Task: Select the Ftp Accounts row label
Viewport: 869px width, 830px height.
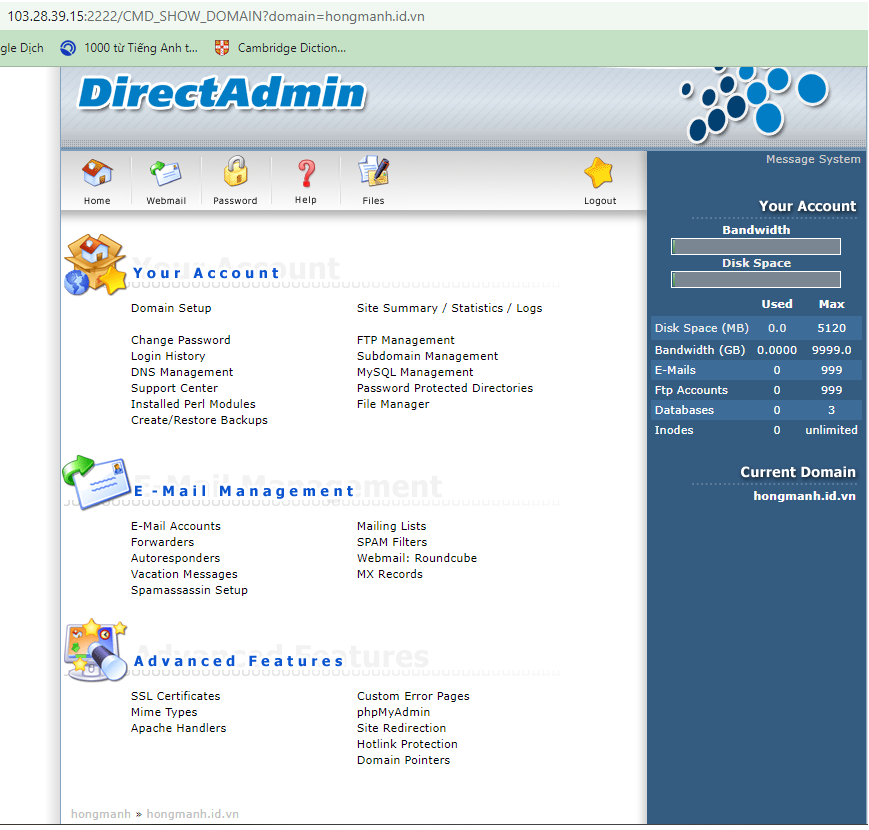Action: point(691,391)
